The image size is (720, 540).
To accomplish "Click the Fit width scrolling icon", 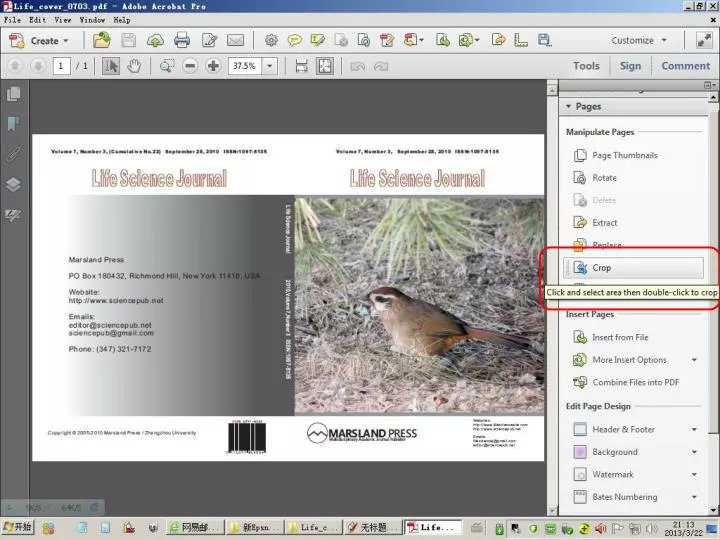I will point(301,66).
